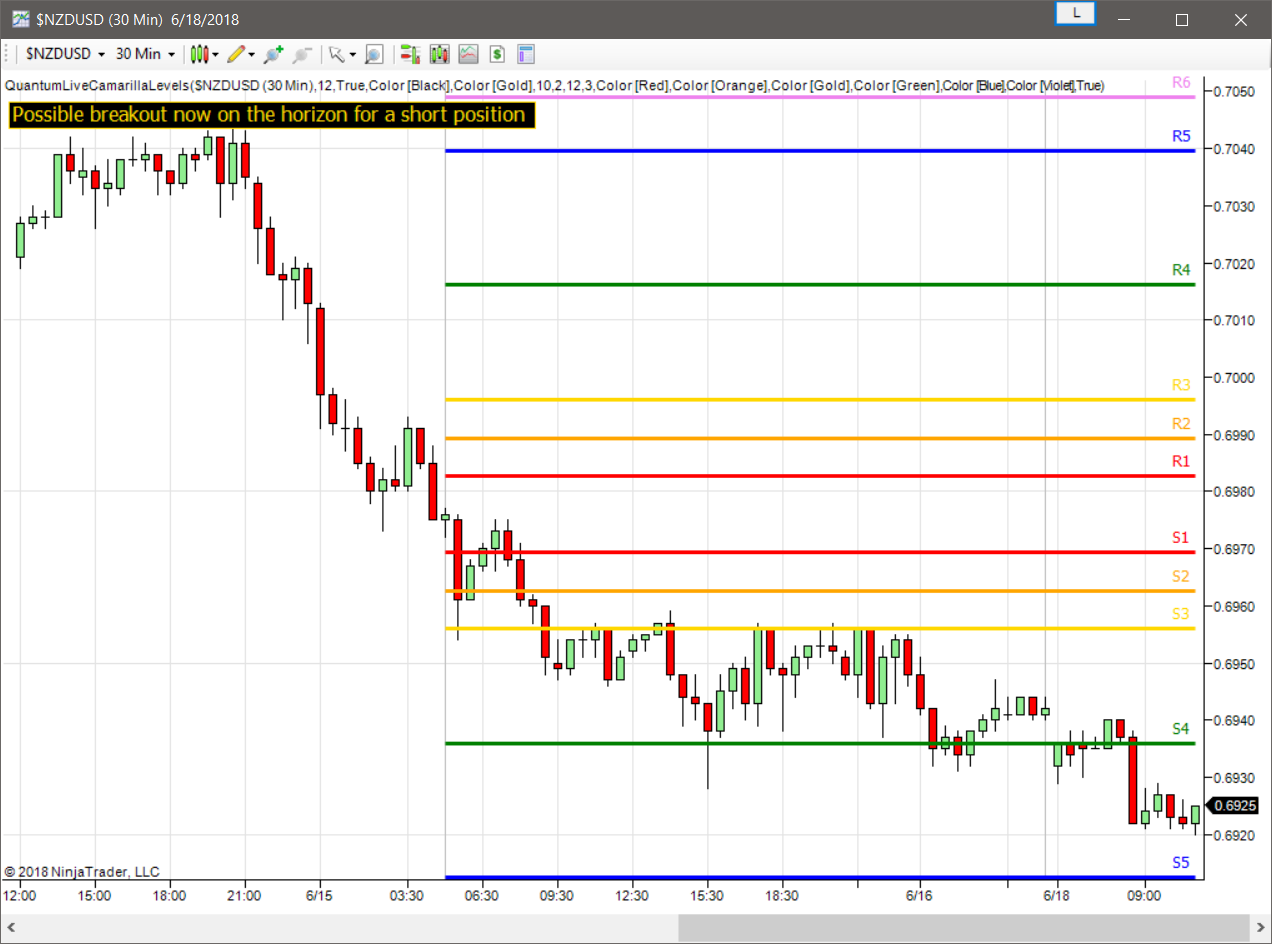The height and width of the screenshot is (944, 1272).
Task: Expand the cursor type dropdown arrow
Action: coord(352,54)
